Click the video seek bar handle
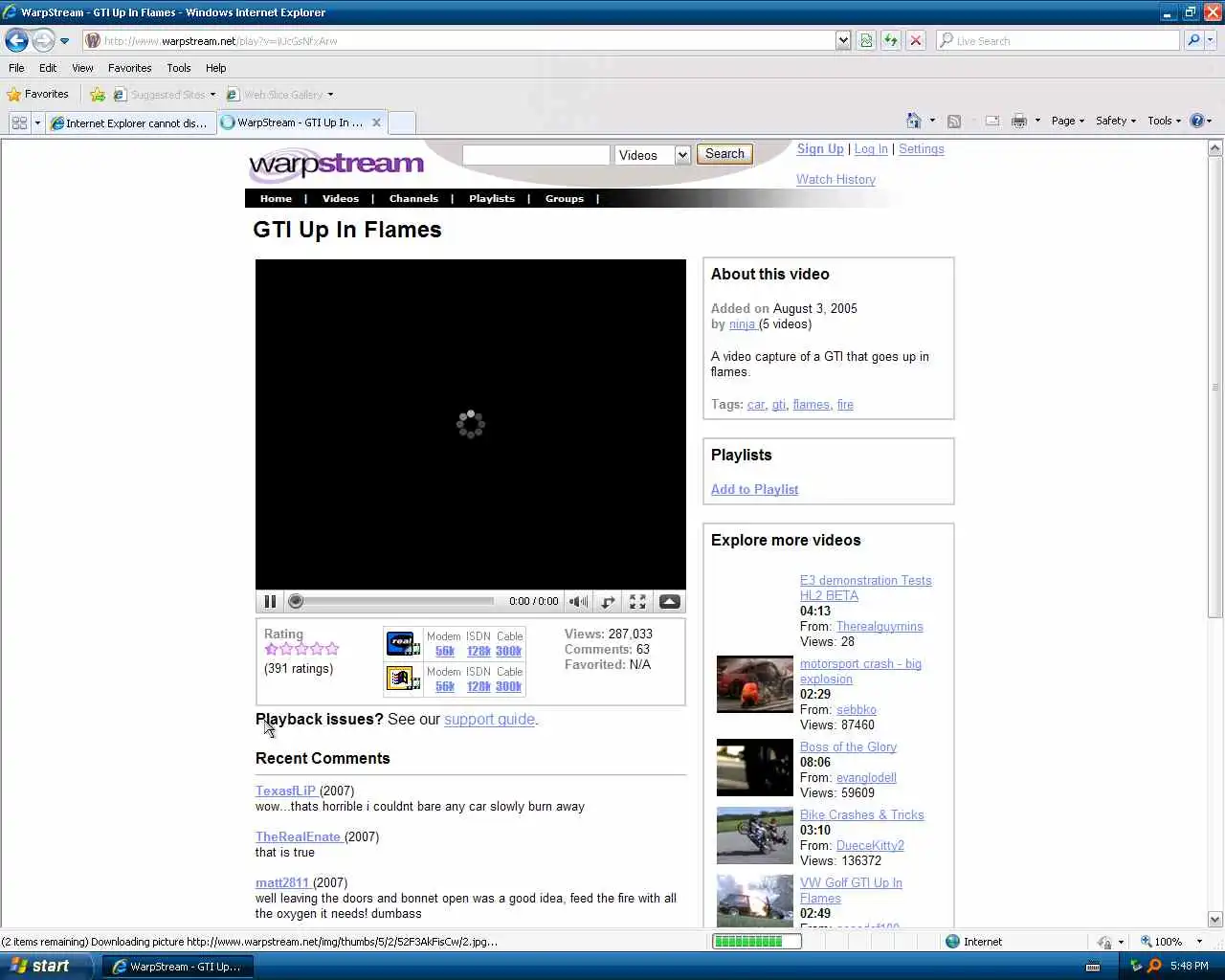Image resolution: width=1225 pixels, height=980 pixels. 296,601
